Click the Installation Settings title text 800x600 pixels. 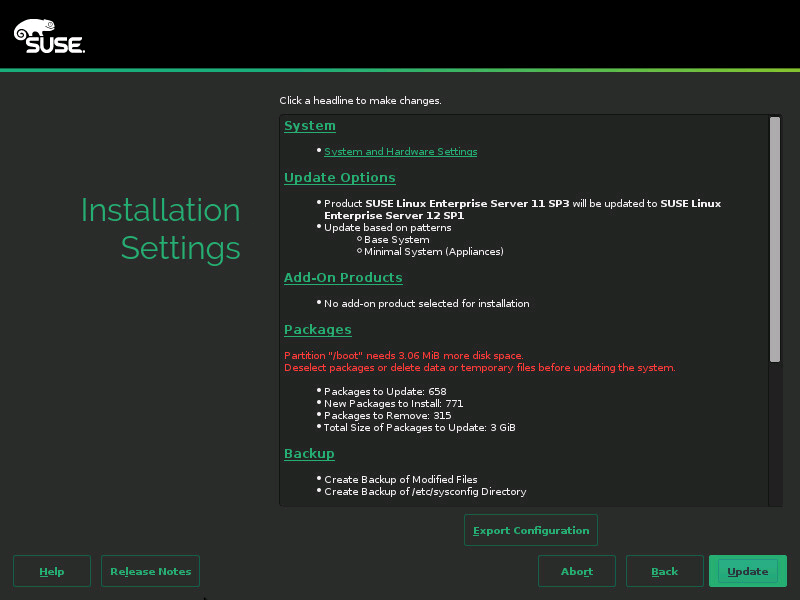[x=160, y=229]
